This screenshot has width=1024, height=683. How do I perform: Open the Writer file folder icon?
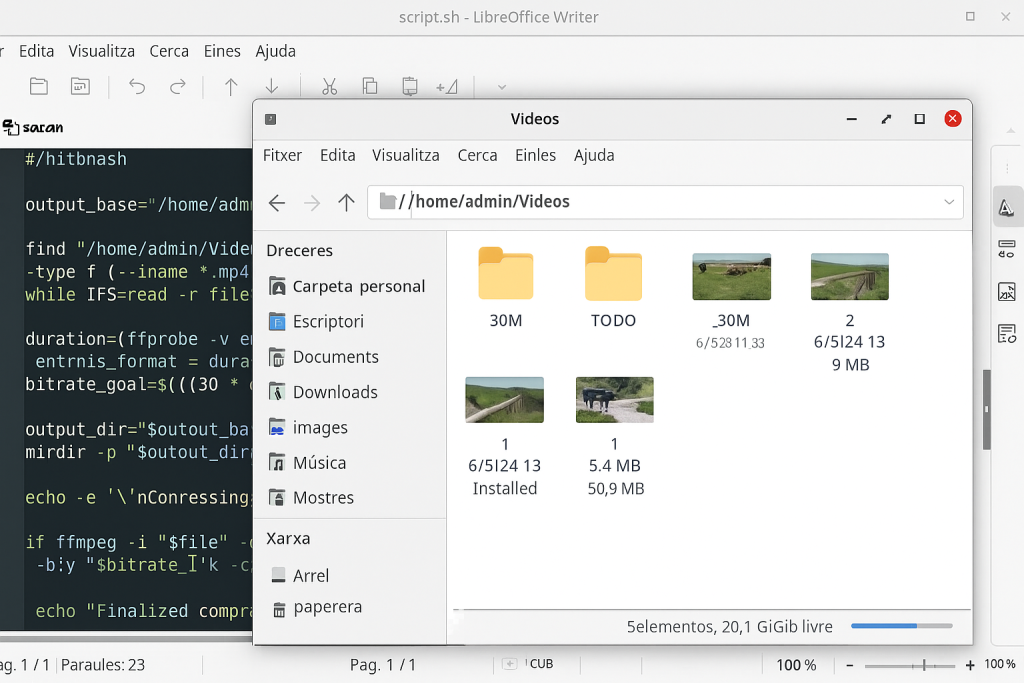39,87
